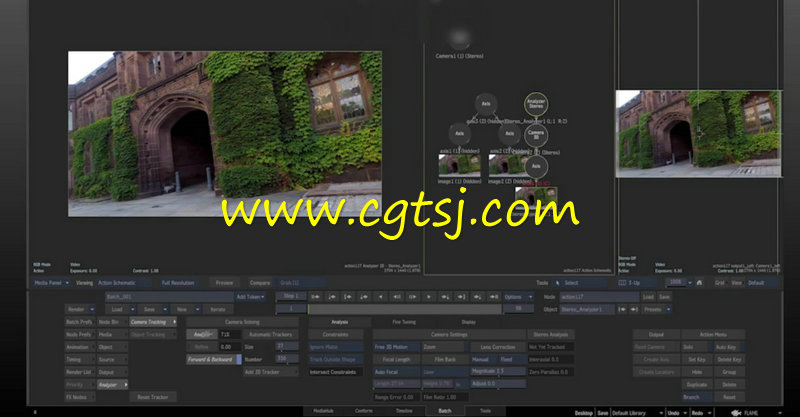The height and width of the screenshot is (417, 800).
Task: Toggle the Grid button
Action: click(x=719, y=283)
